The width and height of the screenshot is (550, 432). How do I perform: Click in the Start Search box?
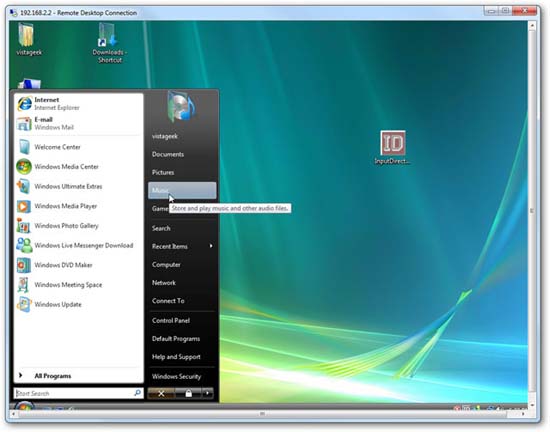73,393
